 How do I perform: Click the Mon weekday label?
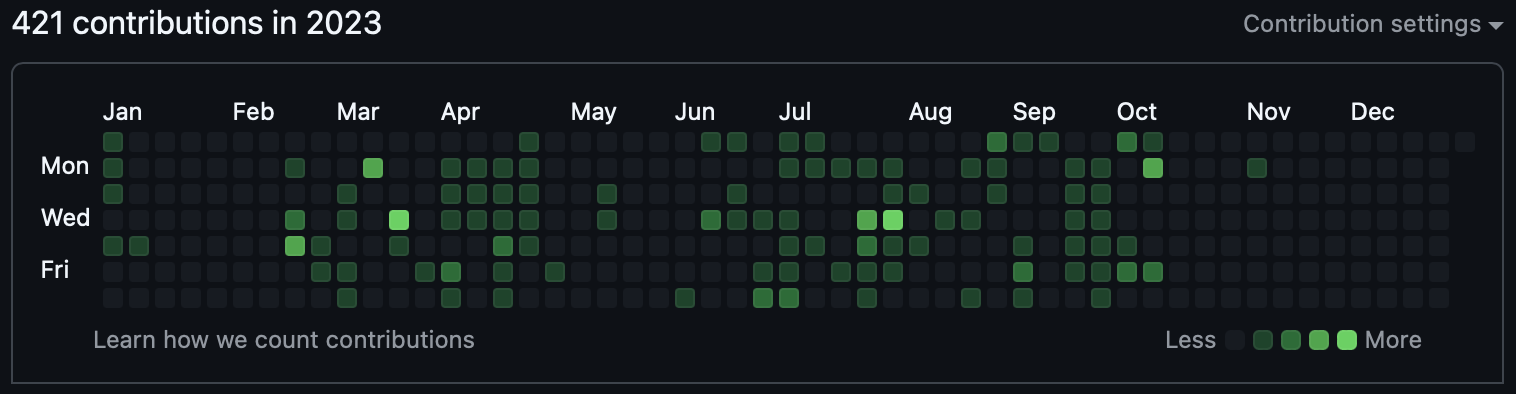[65, 166]
